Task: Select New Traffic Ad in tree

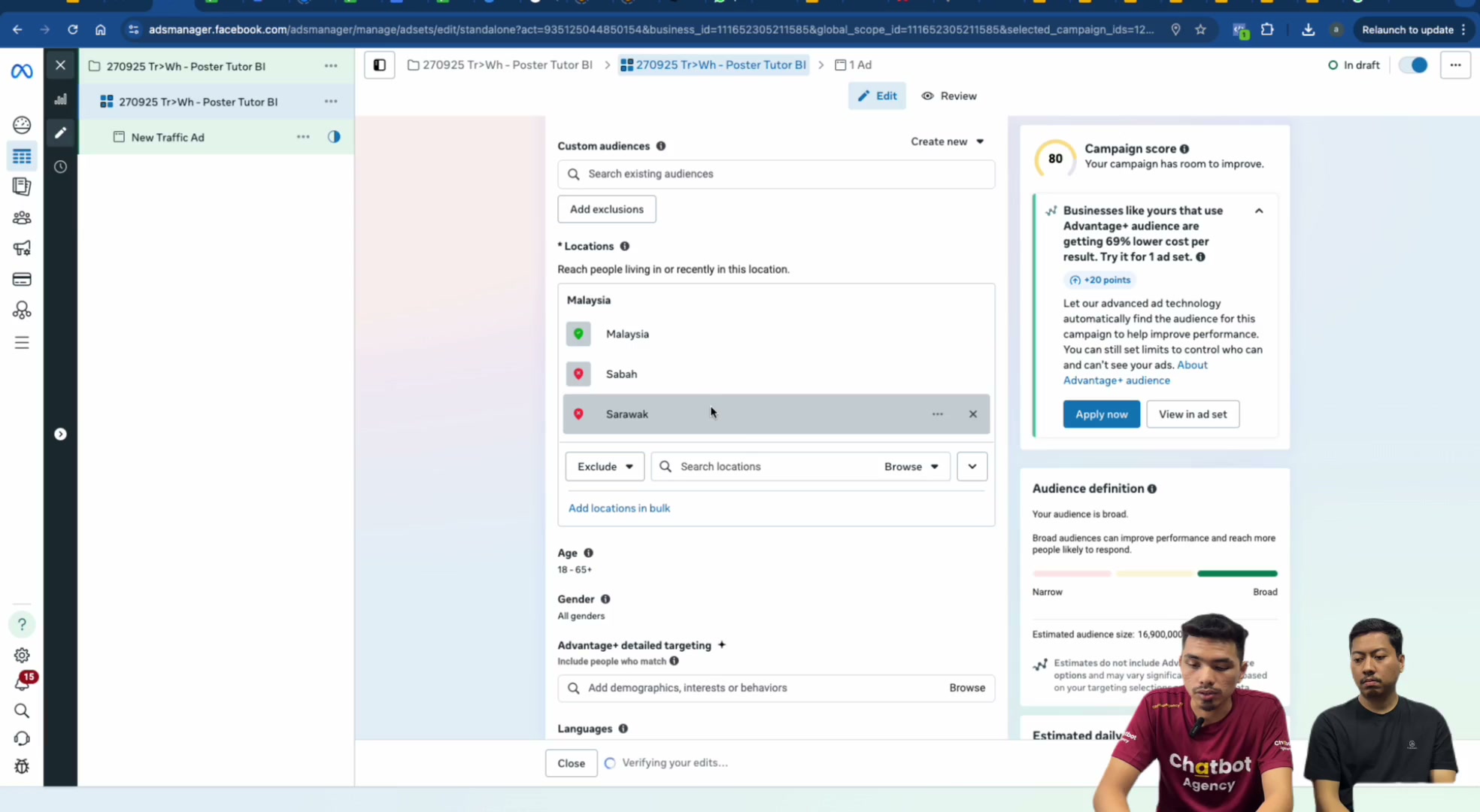Action: pos(168,138)
